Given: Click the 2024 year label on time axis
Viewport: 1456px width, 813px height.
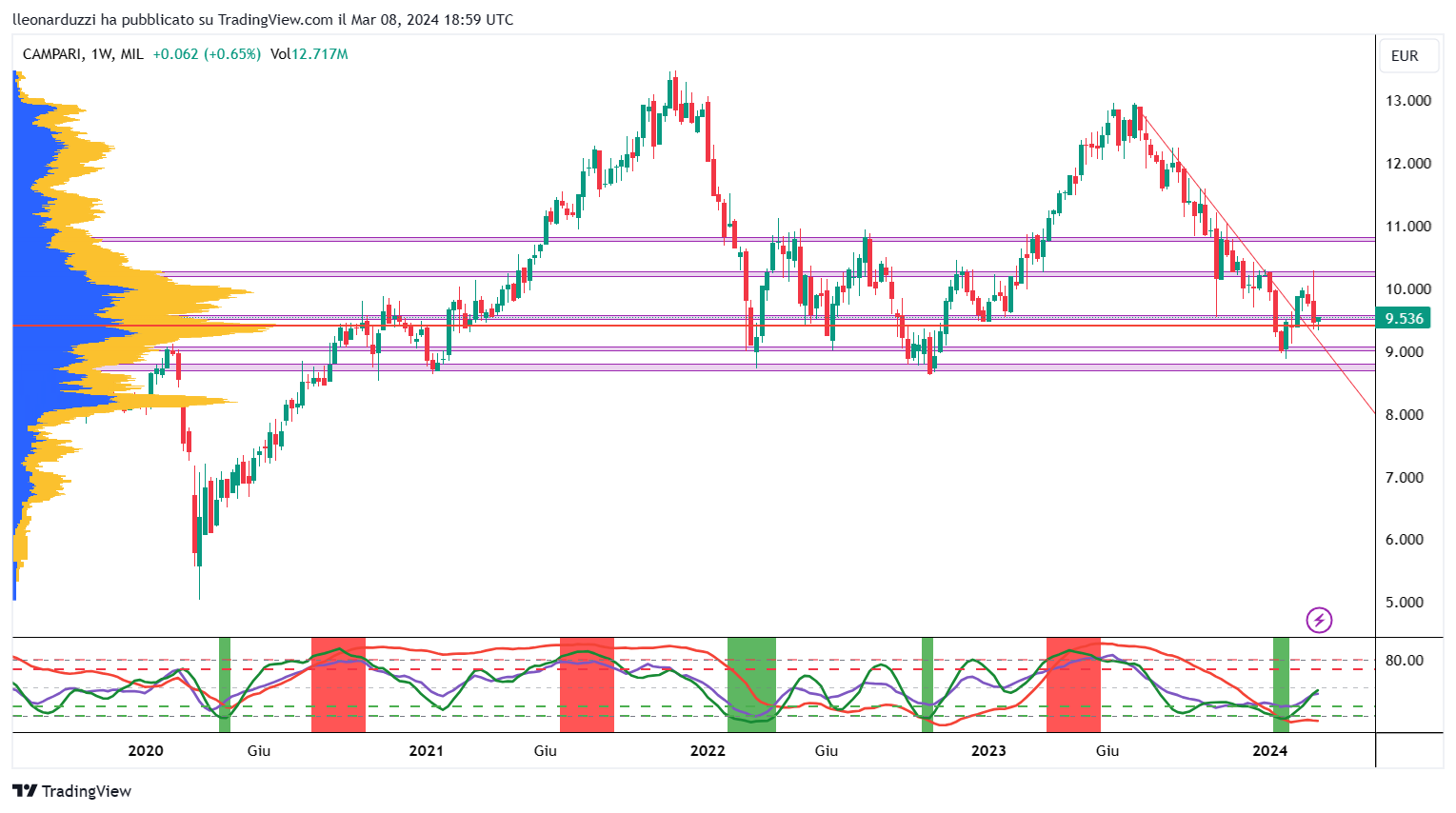Looking at the screenshot, I should pos(1269,751).
